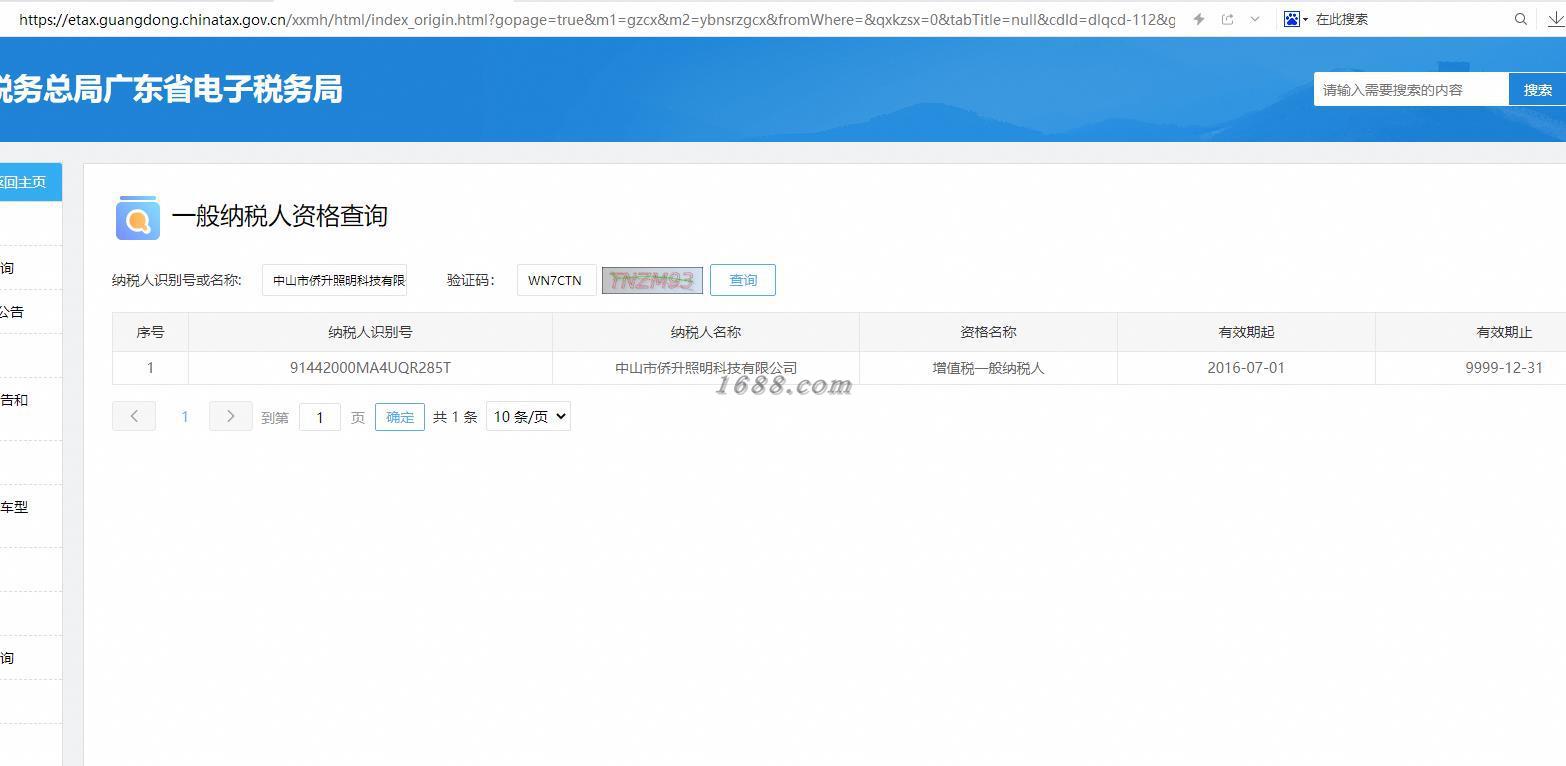Viewport: 1566px width, 766px height.
Task: Click the 一般纳税人资格查询 page icon
Action: (138, 217)
